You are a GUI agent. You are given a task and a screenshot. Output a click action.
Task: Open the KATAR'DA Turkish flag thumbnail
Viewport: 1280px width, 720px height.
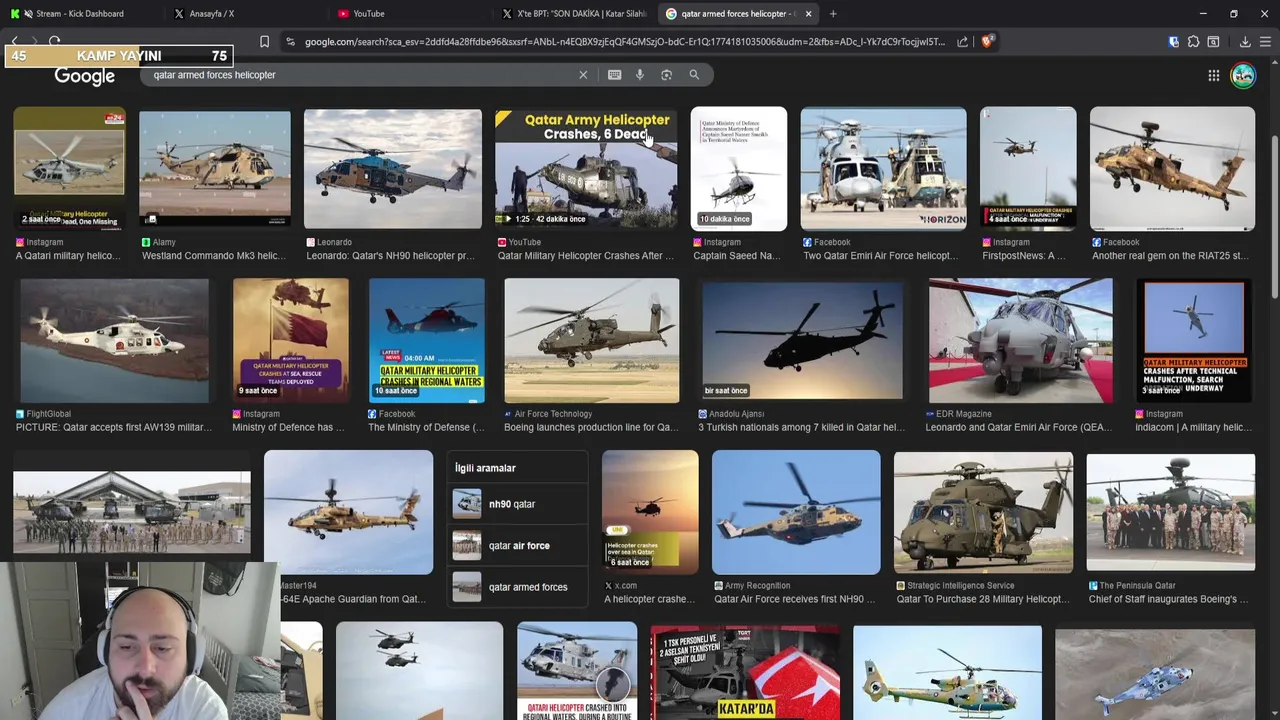745,672
